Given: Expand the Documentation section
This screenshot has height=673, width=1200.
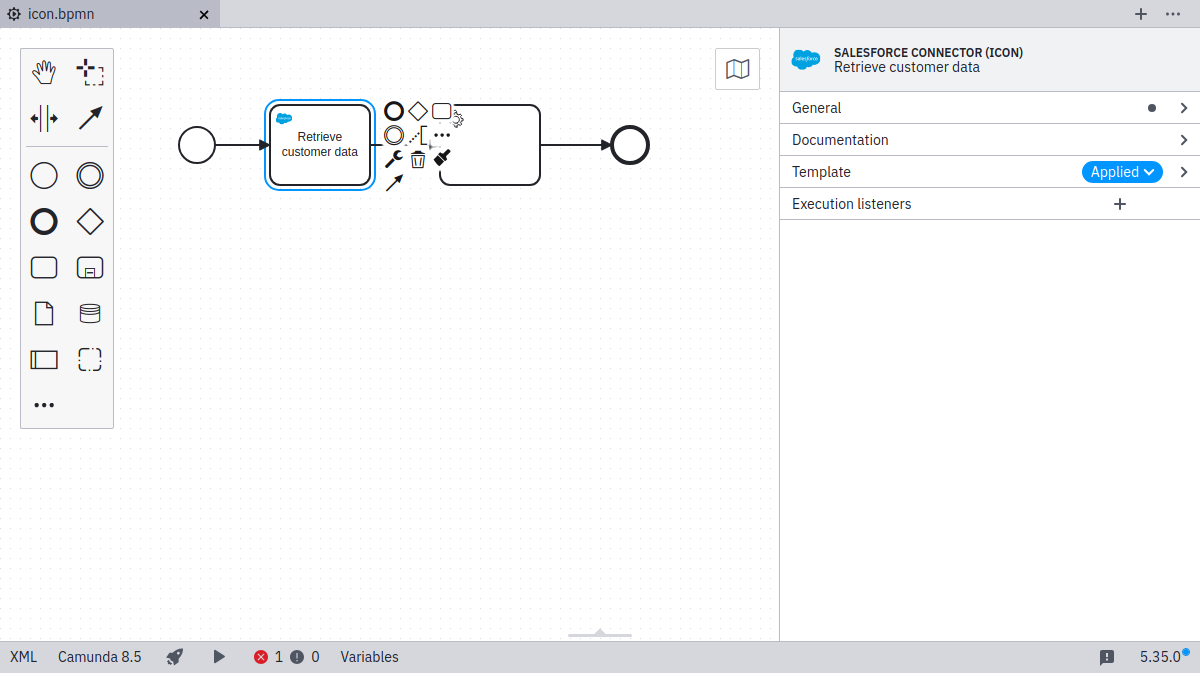Looking at the screenshot, I should click(x=988, y=140).
